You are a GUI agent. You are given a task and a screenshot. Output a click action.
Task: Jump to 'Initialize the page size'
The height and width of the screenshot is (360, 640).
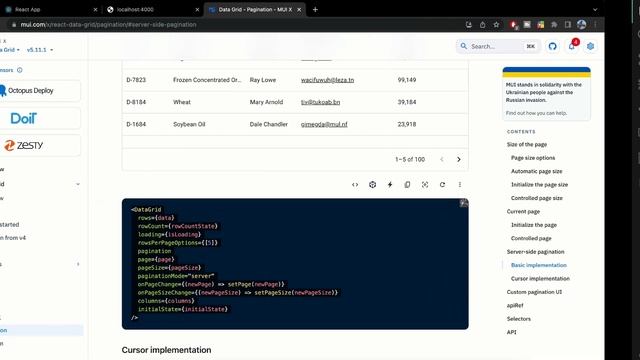pyautogui.click(x=539, y=184)
